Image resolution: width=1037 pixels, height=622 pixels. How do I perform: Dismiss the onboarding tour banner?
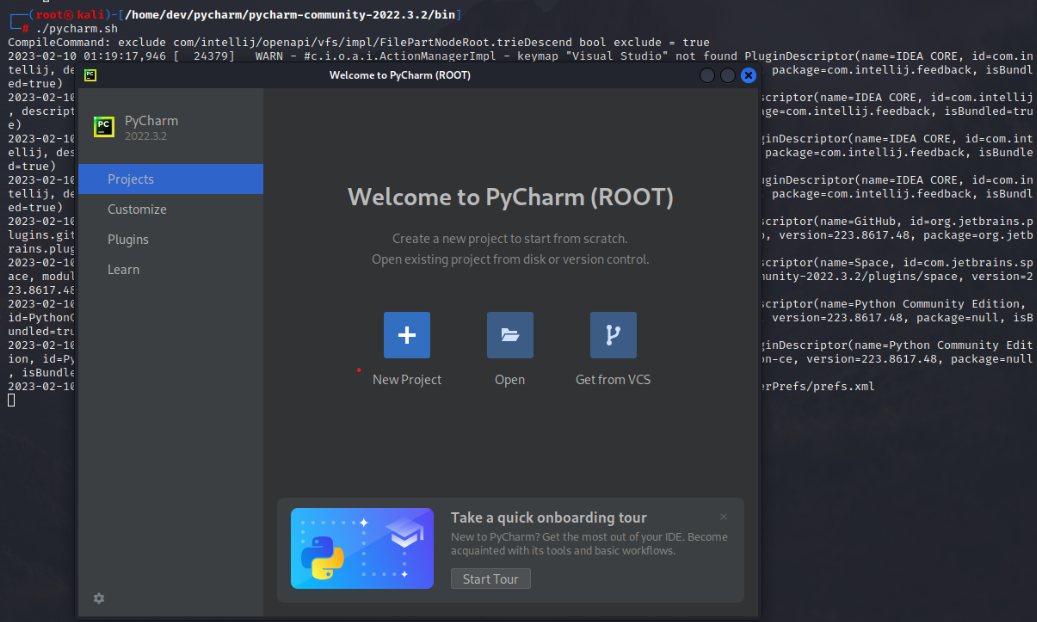click(x=724, y=517)
